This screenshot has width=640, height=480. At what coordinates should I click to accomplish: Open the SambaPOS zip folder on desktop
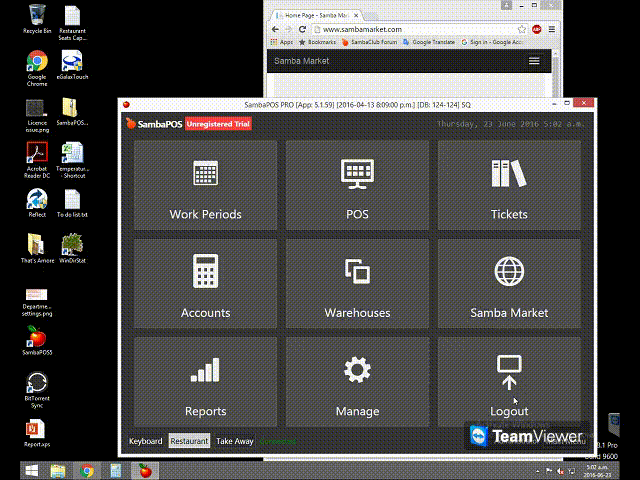click(x=72, y=111)
